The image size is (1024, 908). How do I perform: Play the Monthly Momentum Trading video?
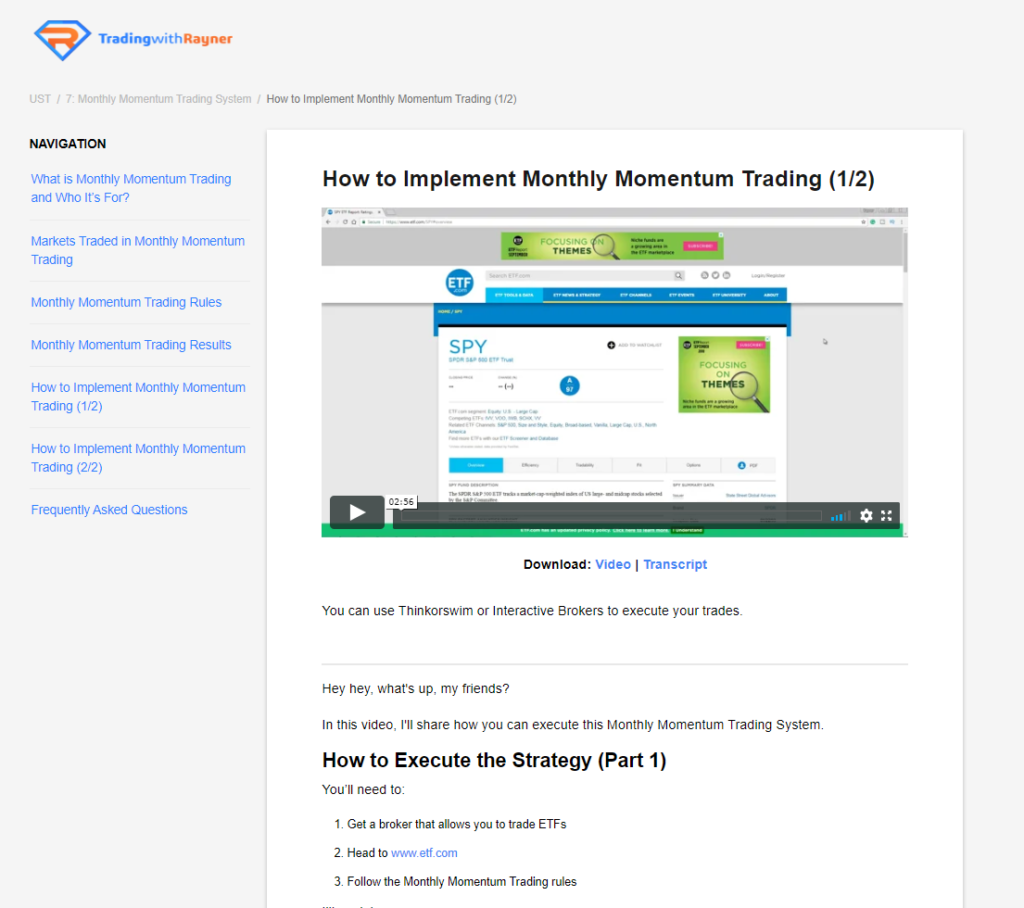click(x=357, y=512)
